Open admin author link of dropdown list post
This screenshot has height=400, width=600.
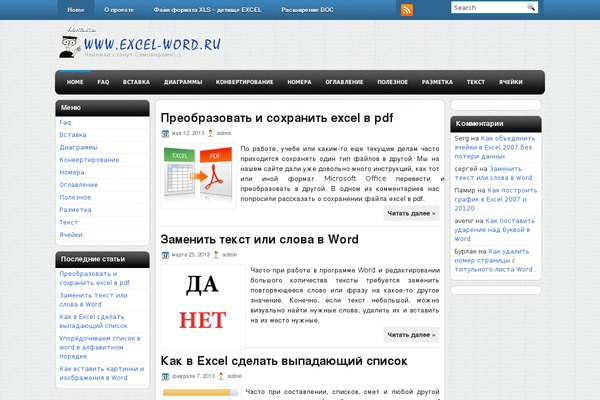[235, 376]
